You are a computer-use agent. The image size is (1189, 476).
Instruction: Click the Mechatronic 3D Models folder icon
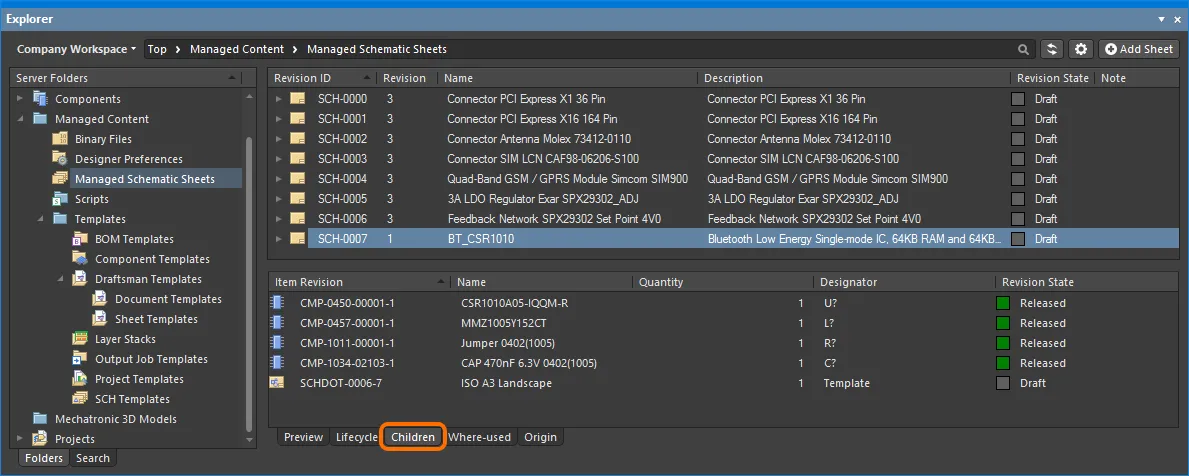coord(40,419)
